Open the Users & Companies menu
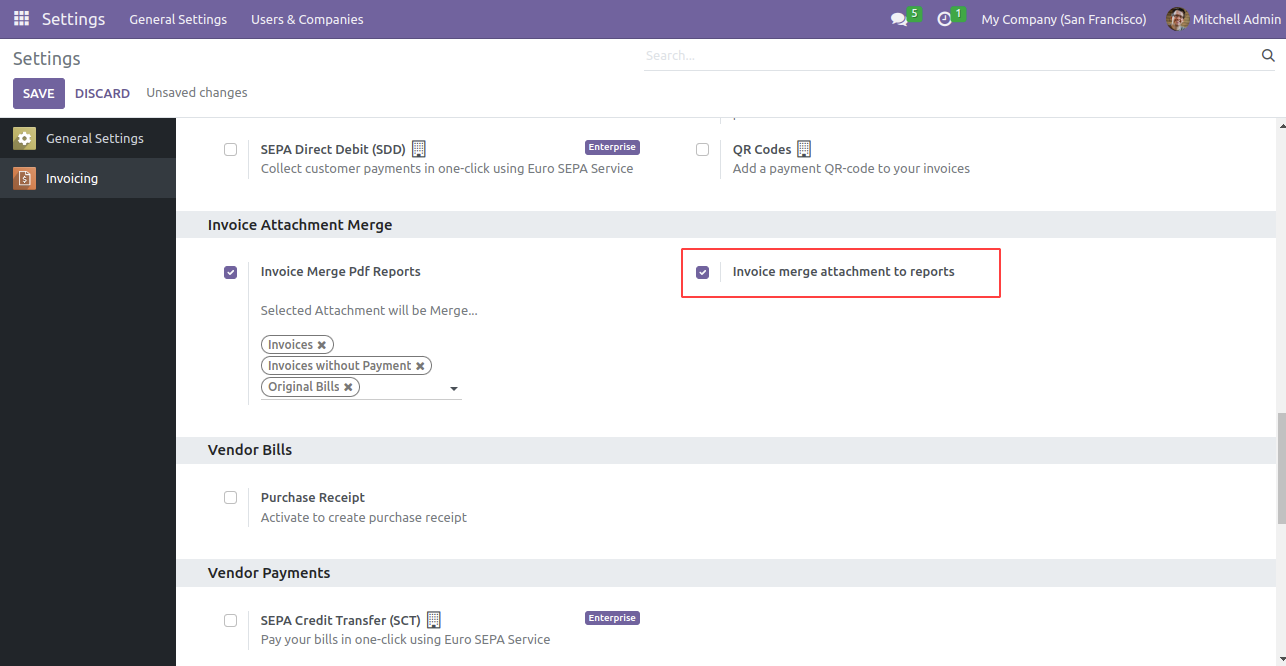Viewport: 1286px width, 666px height. click(307, 19)
